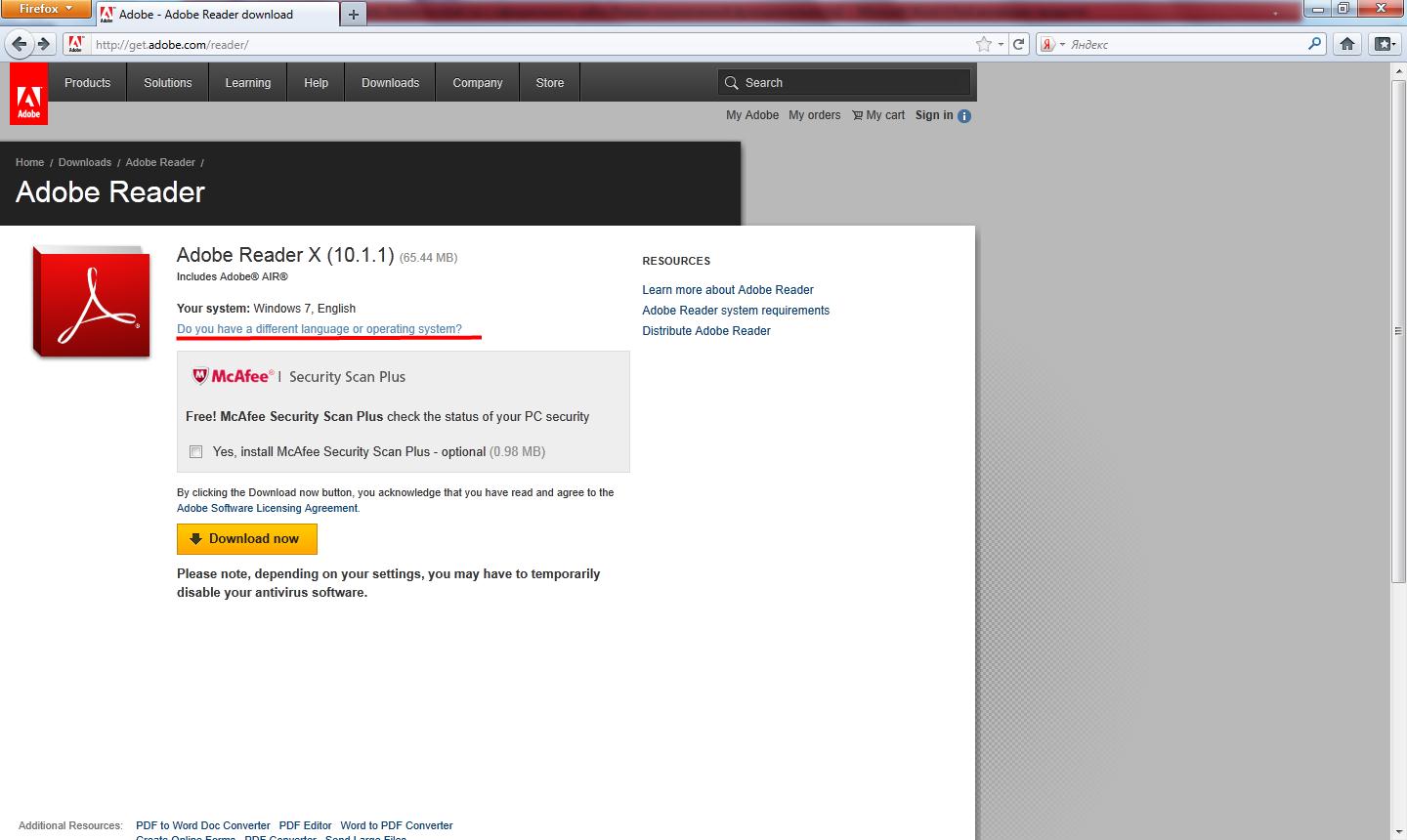This screenshot has height=840, width=1407.
Task: Click Downloads in the breadcrumb
Action: click(85, 162)
